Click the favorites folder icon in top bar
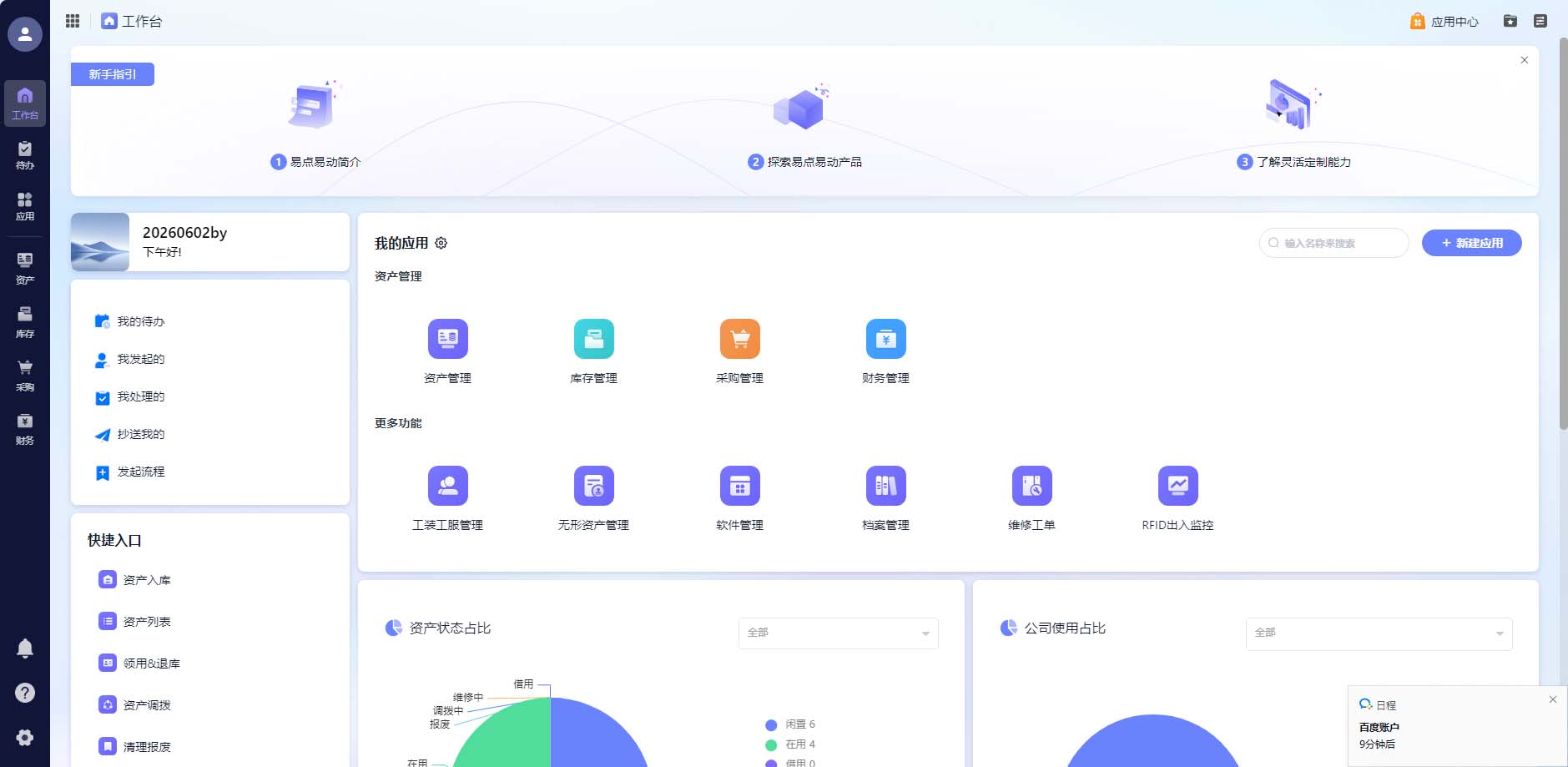 (x=1510, y=21)
